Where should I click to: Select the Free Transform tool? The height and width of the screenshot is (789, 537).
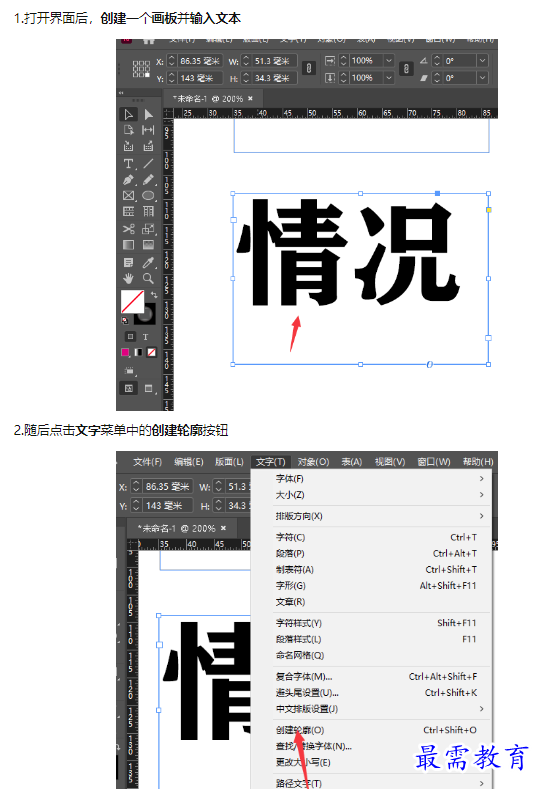coord(148,229)
